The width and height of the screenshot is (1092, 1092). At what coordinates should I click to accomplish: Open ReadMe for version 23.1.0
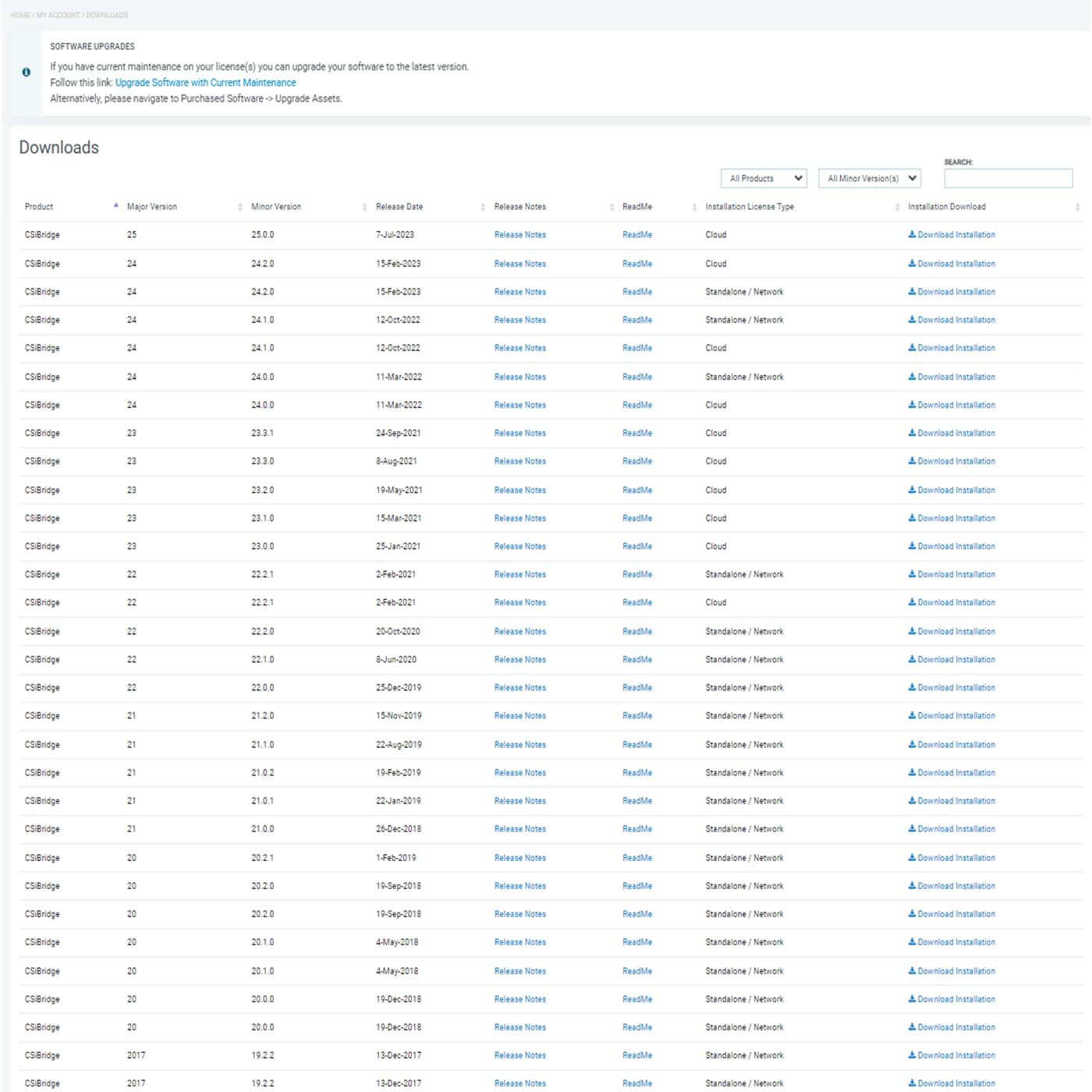[637, 517]
